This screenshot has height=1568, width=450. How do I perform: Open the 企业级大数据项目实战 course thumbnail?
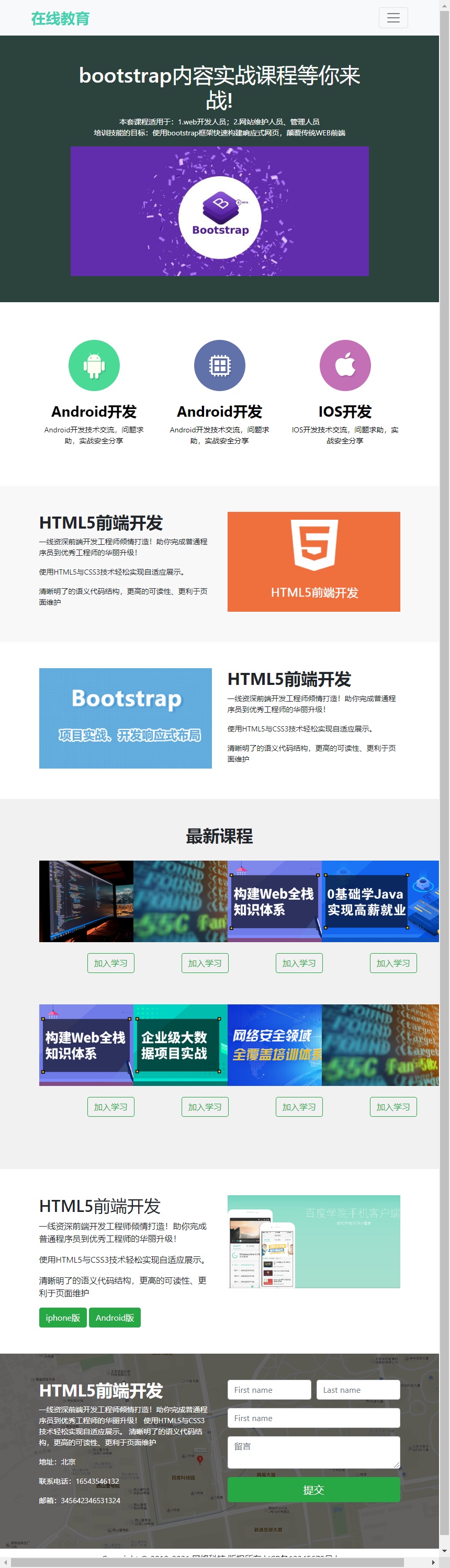click(180, 1045)
